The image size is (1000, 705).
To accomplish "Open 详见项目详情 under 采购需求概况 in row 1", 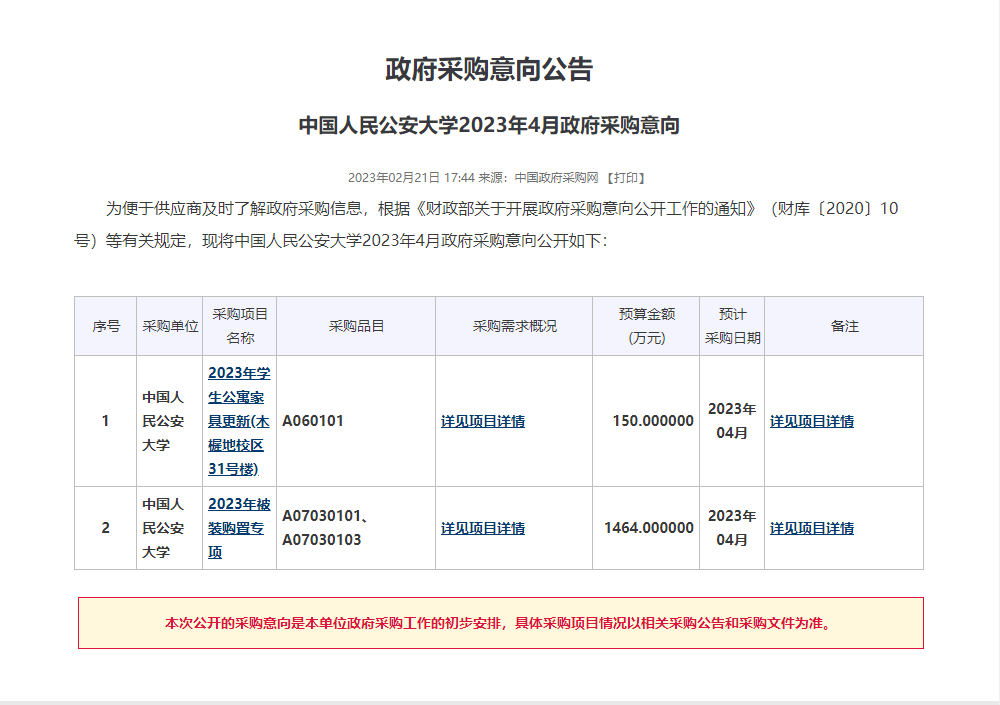I will point(483,421).
